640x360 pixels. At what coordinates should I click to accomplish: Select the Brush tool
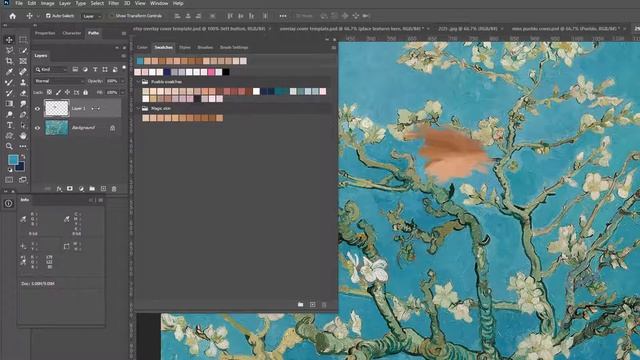pyautogui.click(x=9, y=82)
